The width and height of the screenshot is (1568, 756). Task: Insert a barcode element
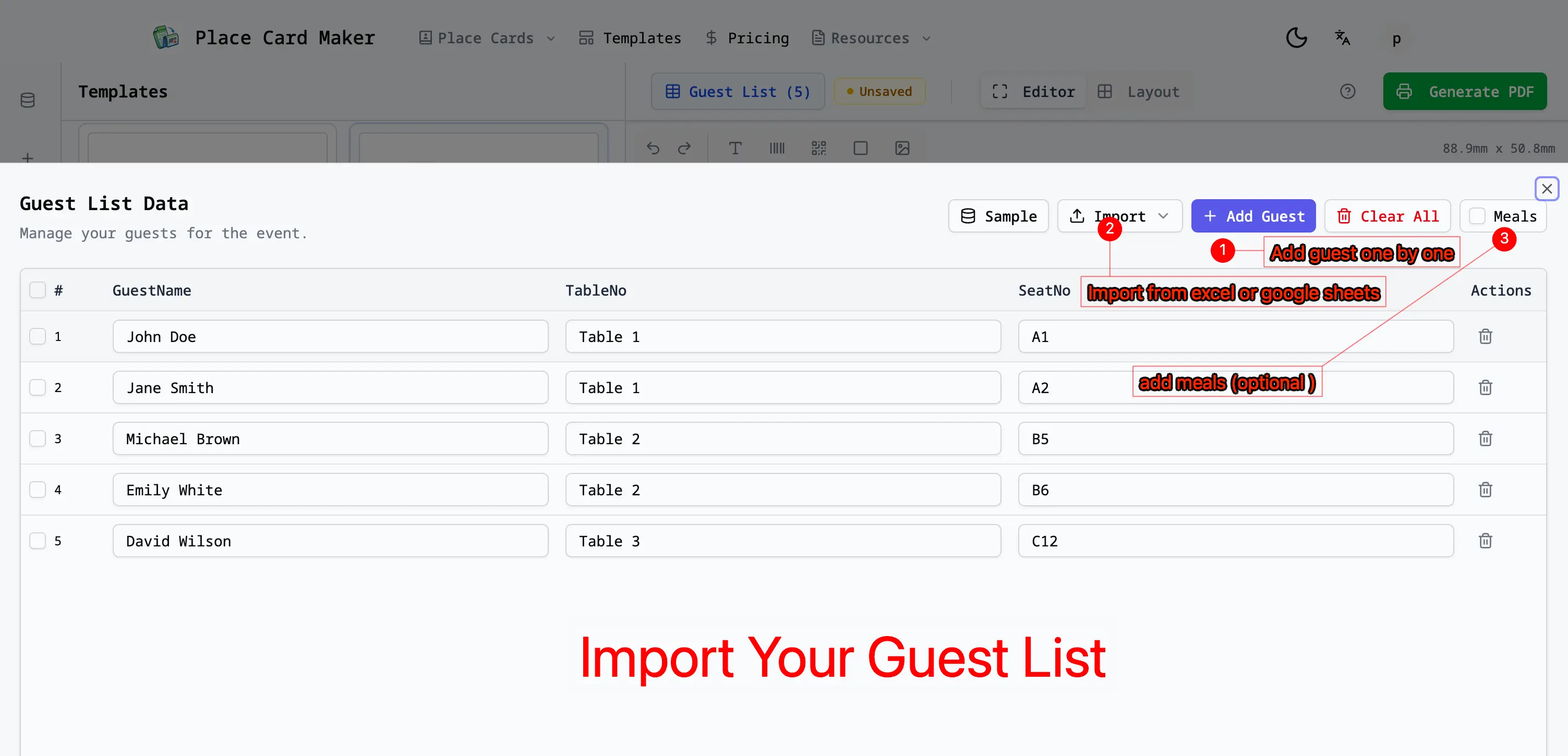[777, 148]
